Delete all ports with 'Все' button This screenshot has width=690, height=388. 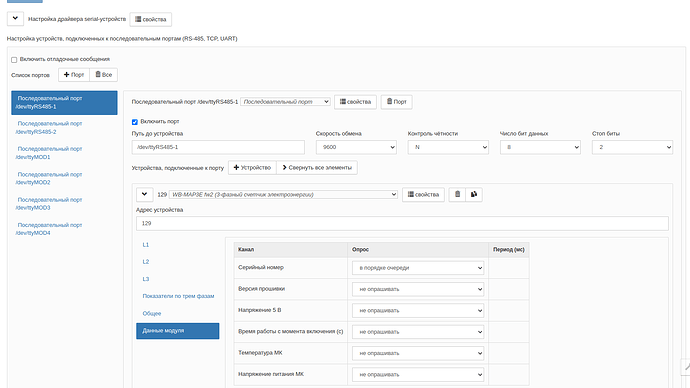point(104,75)
